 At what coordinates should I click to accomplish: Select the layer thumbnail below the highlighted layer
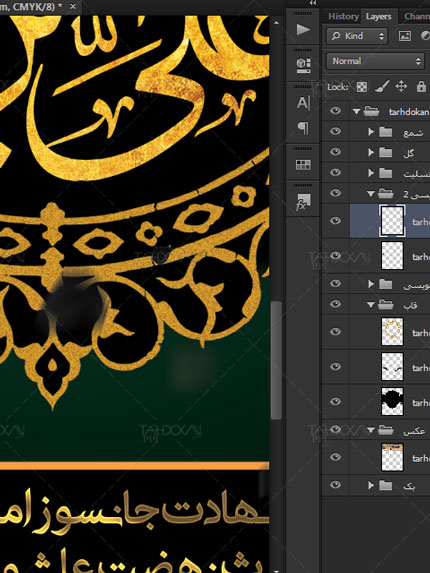(x=392, y=255)
